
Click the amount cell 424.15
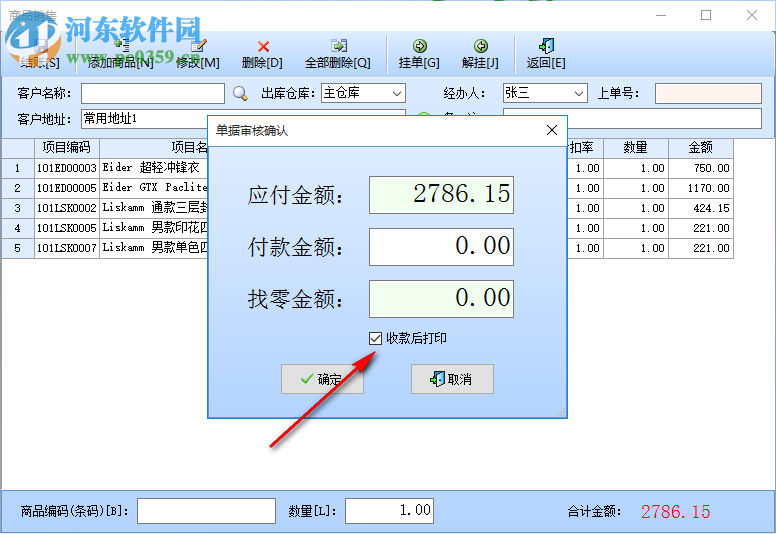(701, 208)
